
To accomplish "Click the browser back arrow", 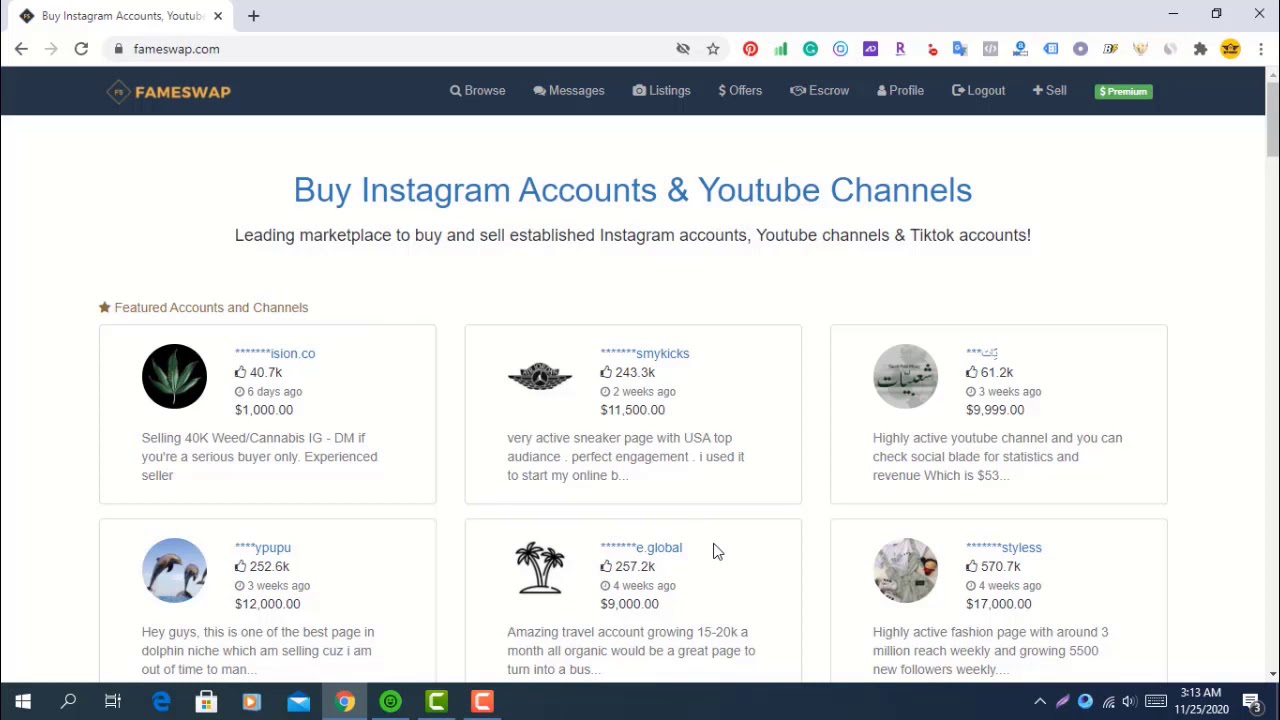I will click(21, 48).
